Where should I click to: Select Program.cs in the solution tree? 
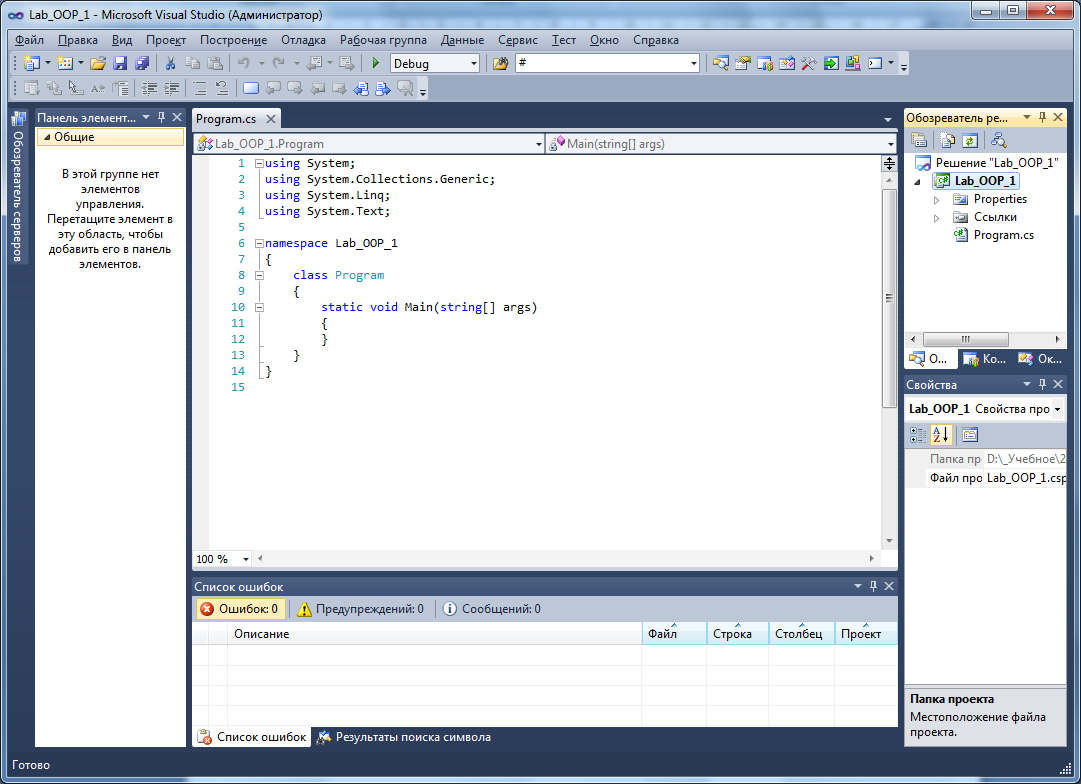[1003, 235]
